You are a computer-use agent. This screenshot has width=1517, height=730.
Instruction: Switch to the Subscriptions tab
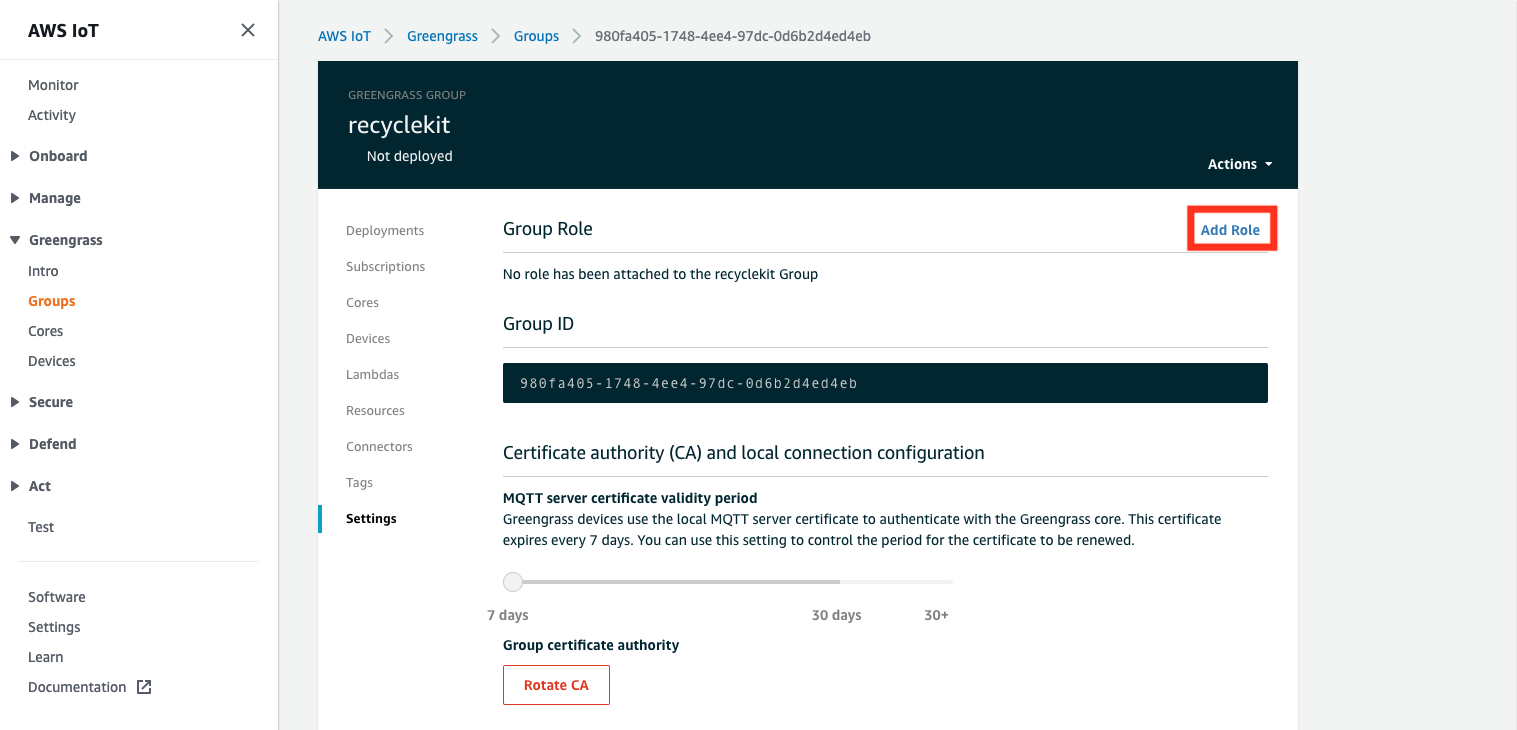(x=386, y=267)
